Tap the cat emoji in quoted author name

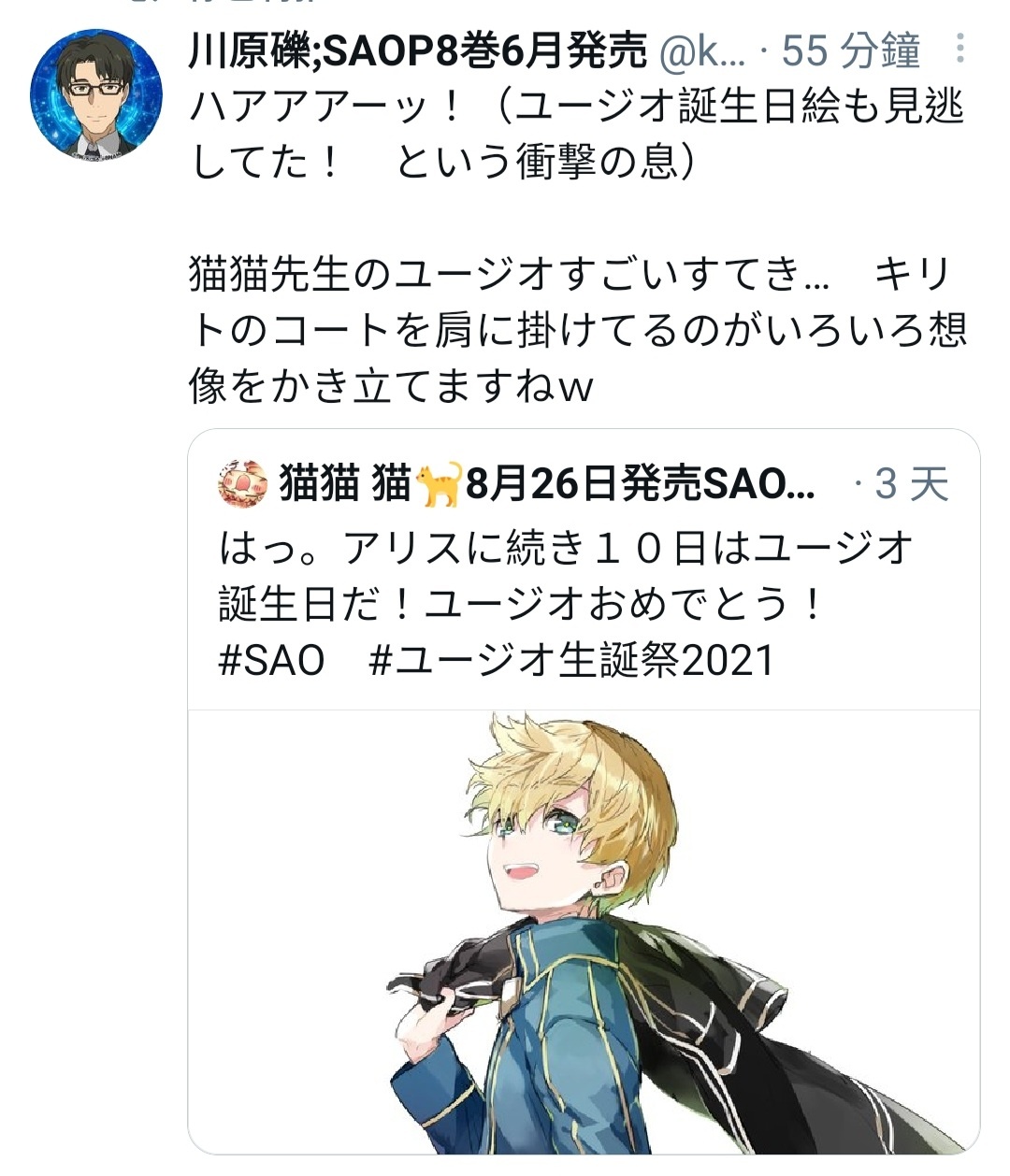click(x=439, y=484)
